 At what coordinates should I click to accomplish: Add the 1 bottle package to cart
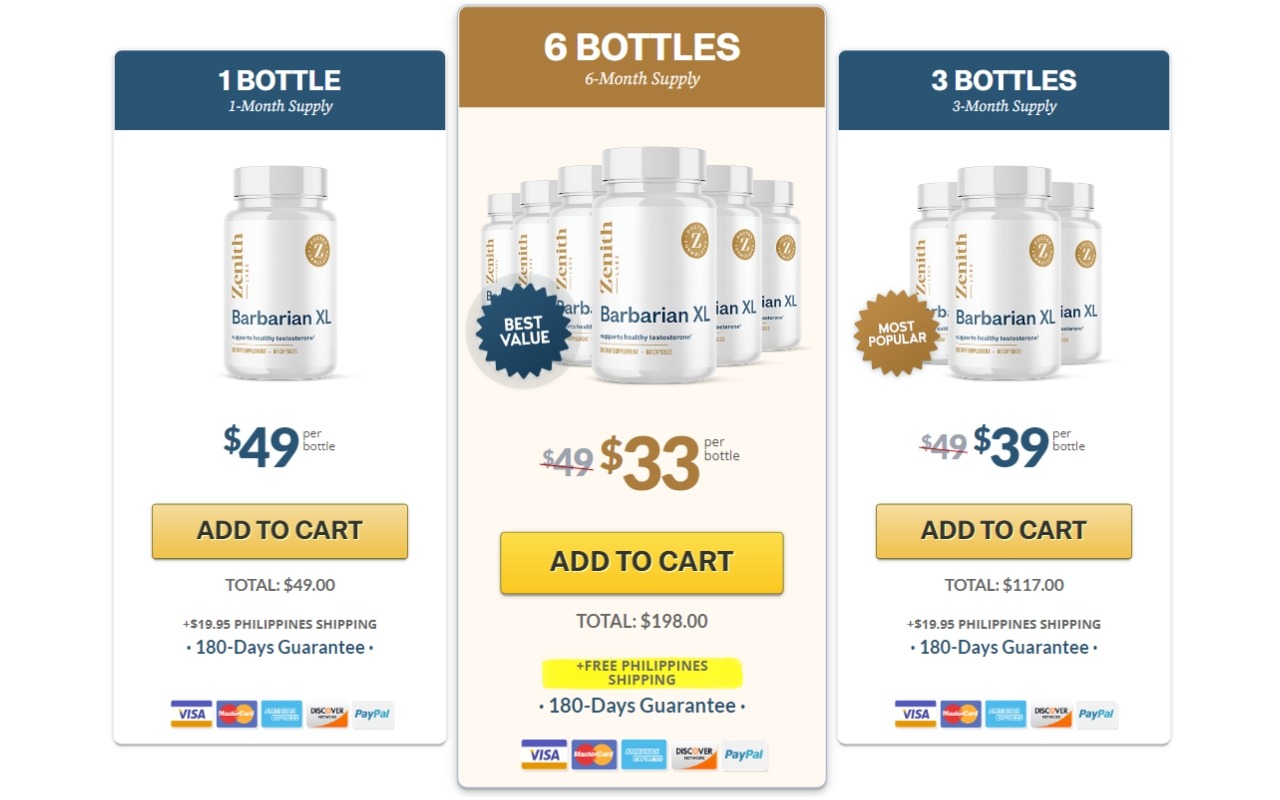tap(280, 531)
